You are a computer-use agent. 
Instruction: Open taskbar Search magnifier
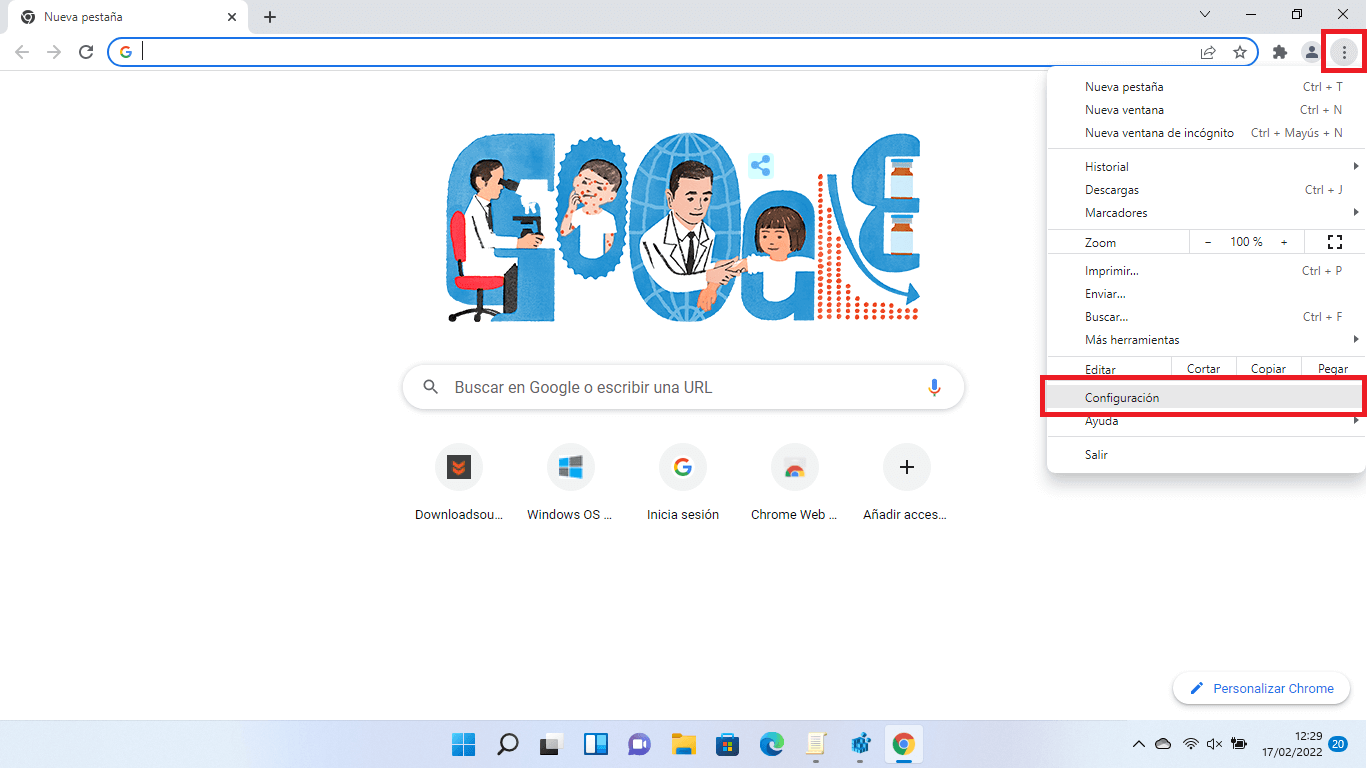507,744
